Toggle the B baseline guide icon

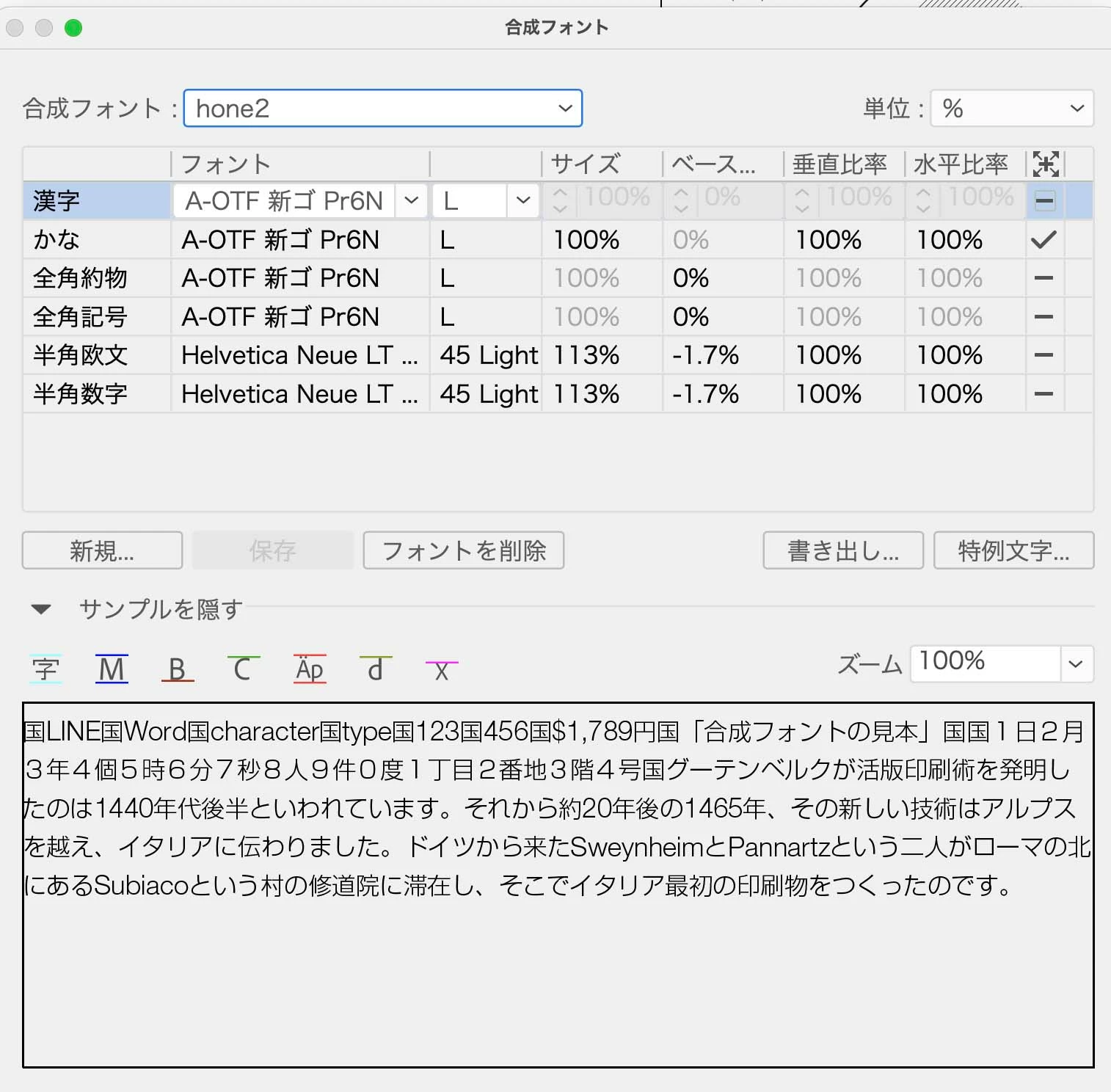(177, 669)
